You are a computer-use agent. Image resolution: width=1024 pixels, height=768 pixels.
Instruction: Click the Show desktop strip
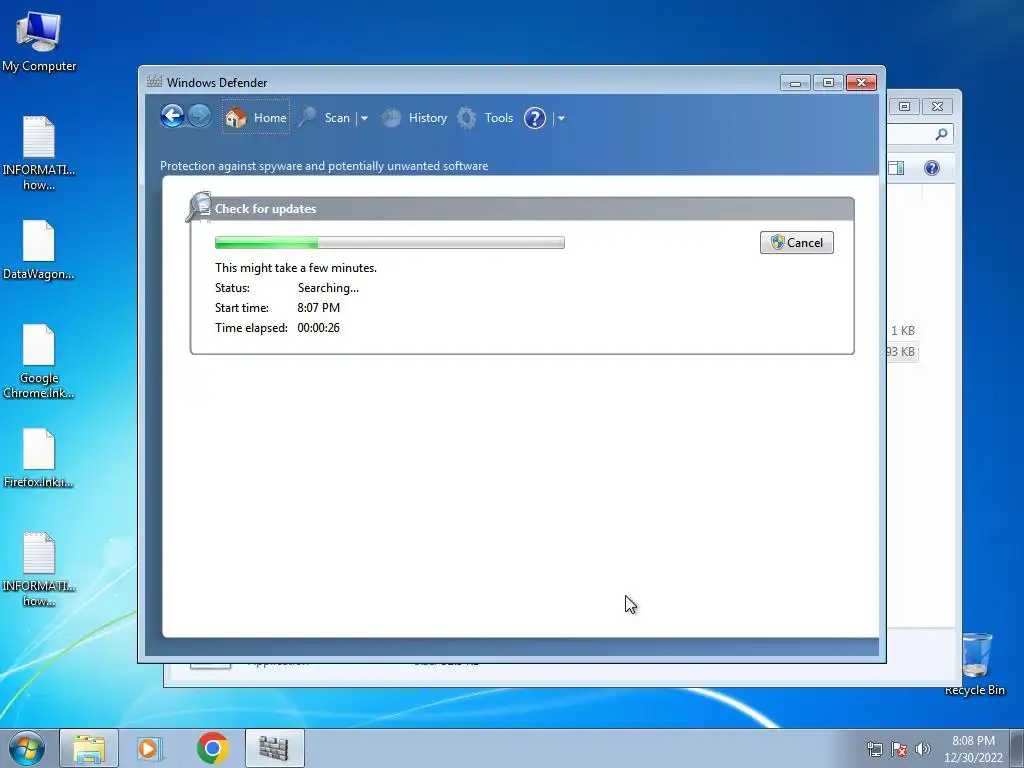1017,748
